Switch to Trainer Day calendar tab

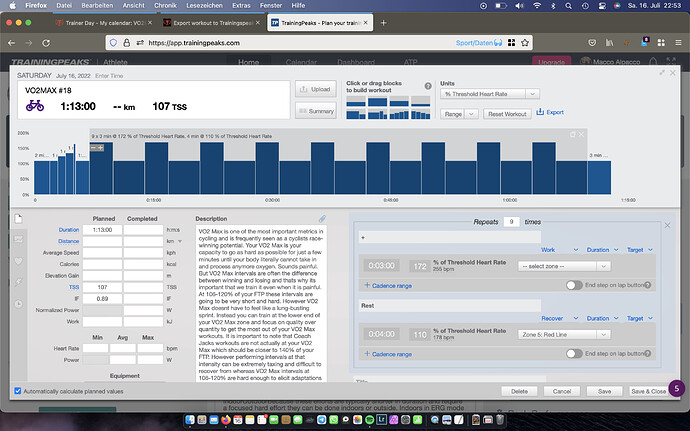coord(103,23)
